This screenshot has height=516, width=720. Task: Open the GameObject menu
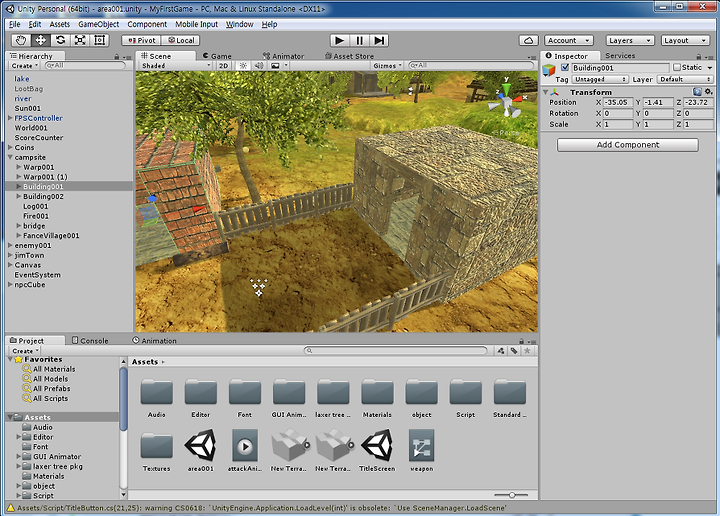(98, 24)
